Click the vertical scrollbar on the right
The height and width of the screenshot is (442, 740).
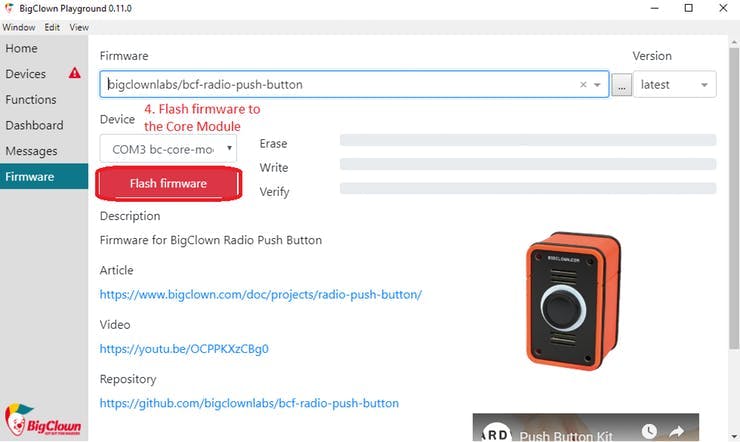[734, 198]
